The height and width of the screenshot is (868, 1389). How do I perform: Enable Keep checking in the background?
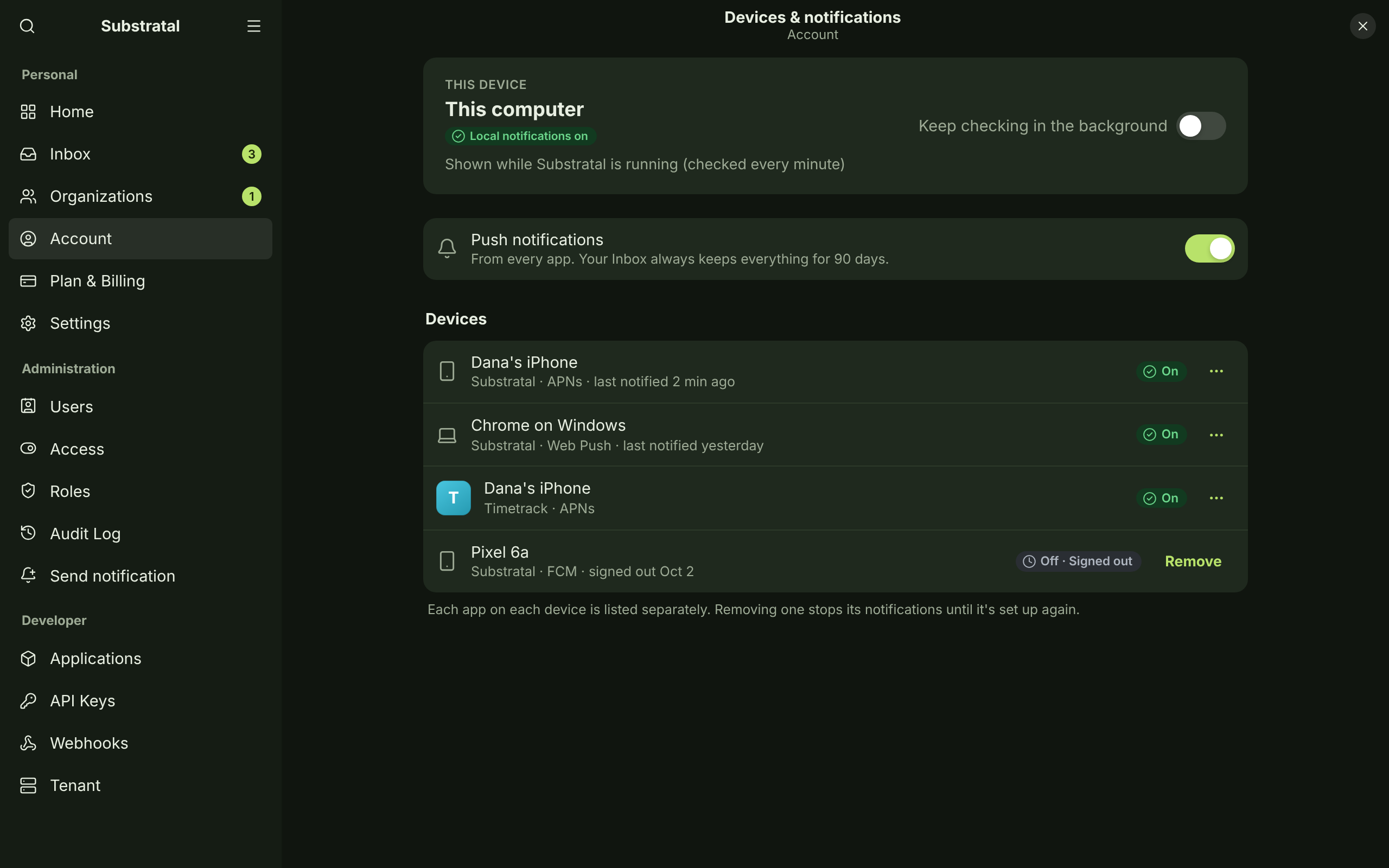1201,126
